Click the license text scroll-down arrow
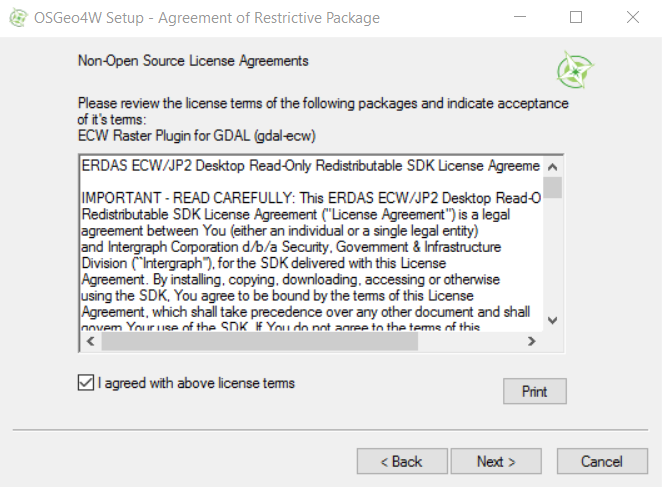The width and height of the screenshot is (662, 487). pyautogui.click(x=552, y=320)
